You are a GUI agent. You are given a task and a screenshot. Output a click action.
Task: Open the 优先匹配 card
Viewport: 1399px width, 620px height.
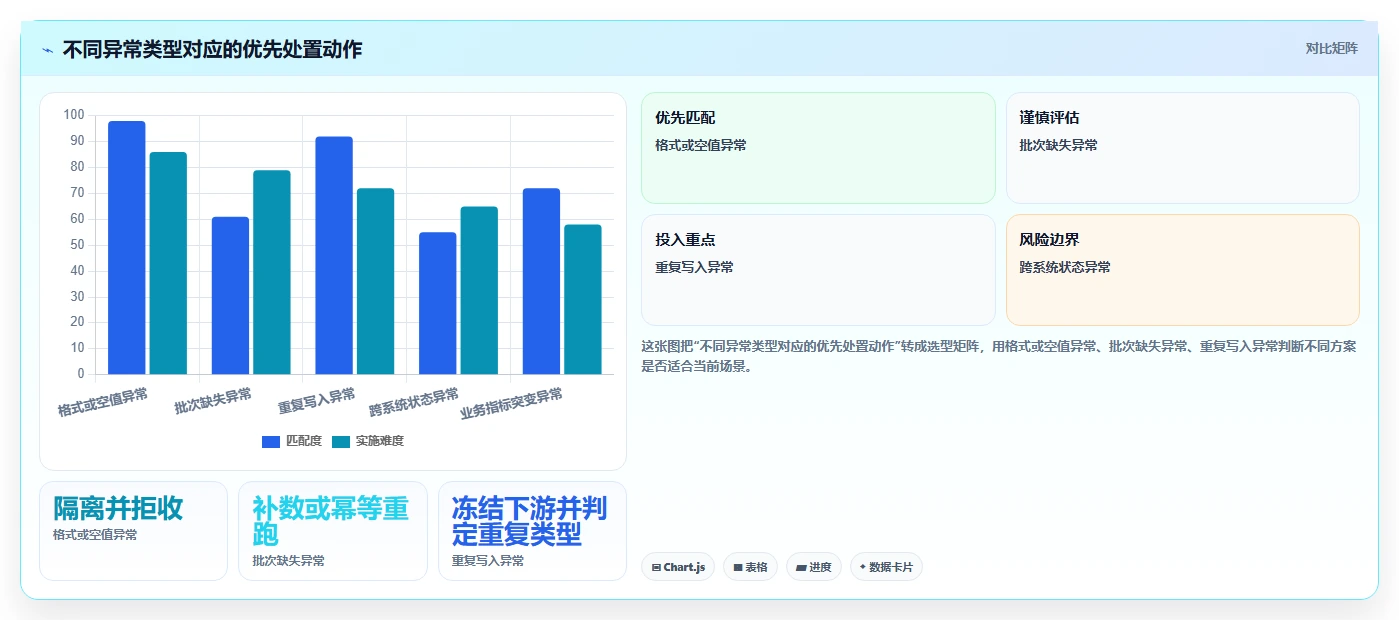818,148
